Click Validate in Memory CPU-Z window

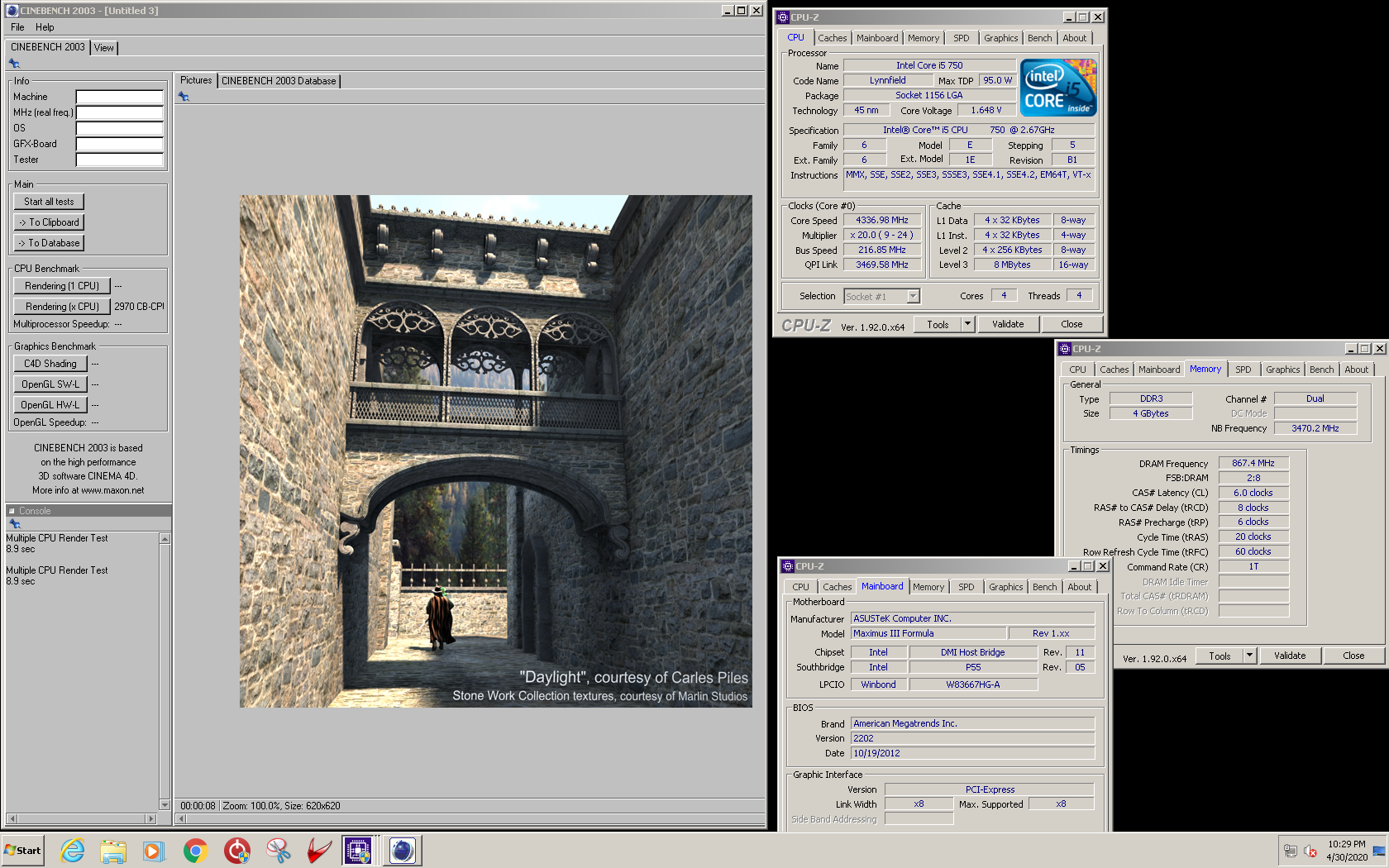coord(1290,656)
